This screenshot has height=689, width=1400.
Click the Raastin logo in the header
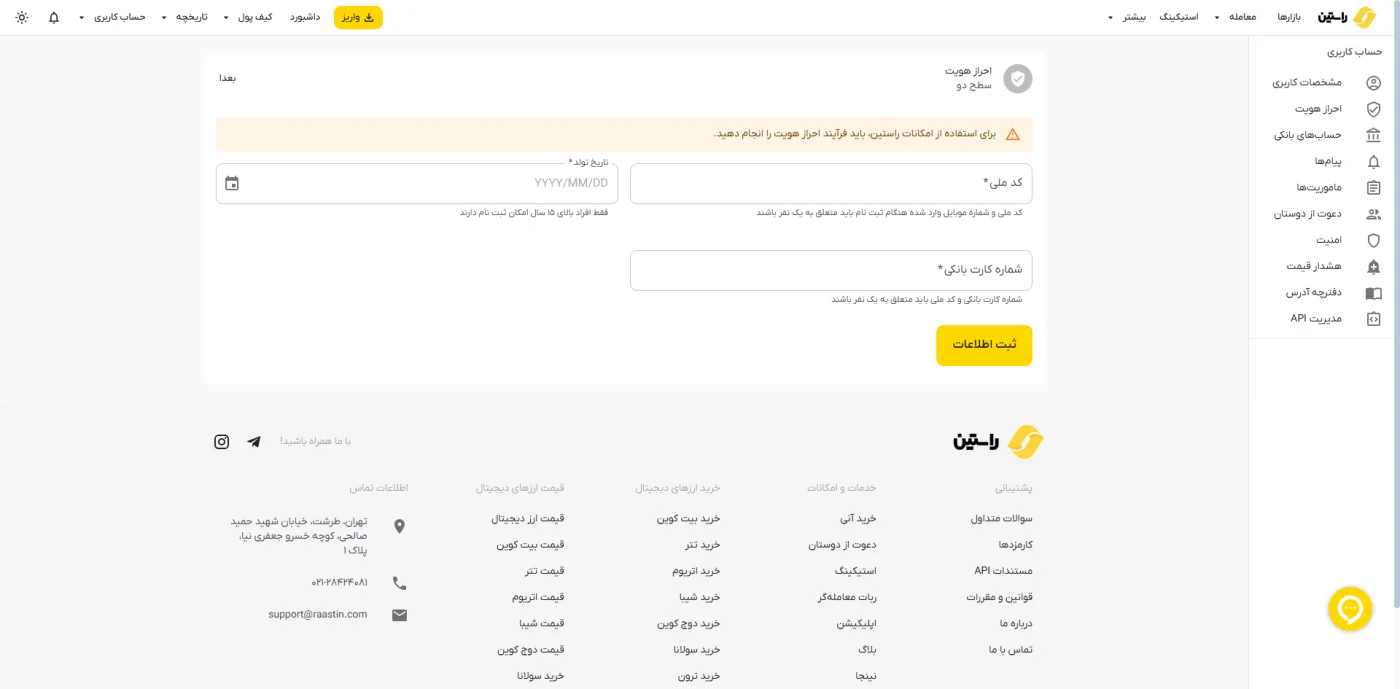point(1347,17)
